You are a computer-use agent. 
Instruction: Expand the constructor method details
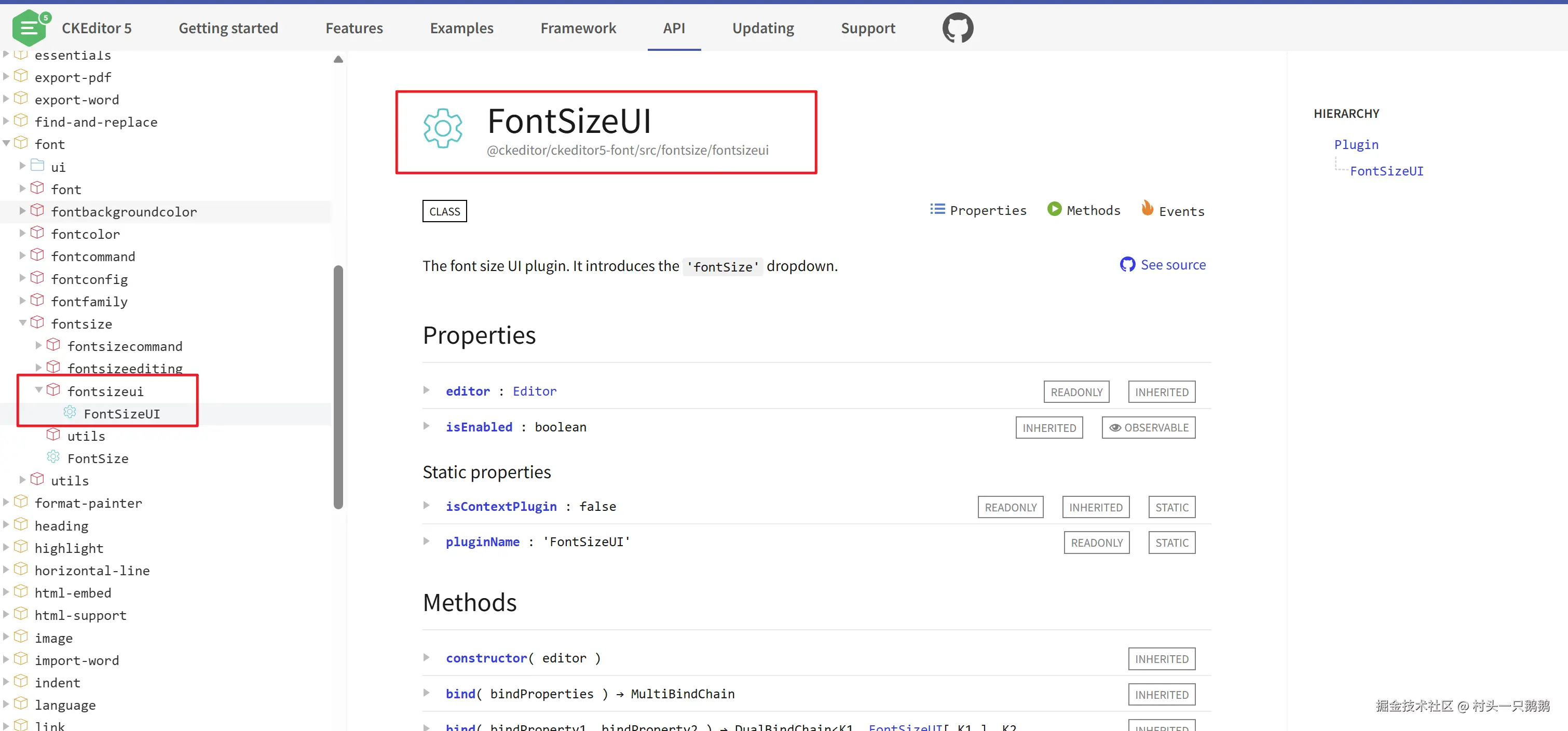pos(427,658)
